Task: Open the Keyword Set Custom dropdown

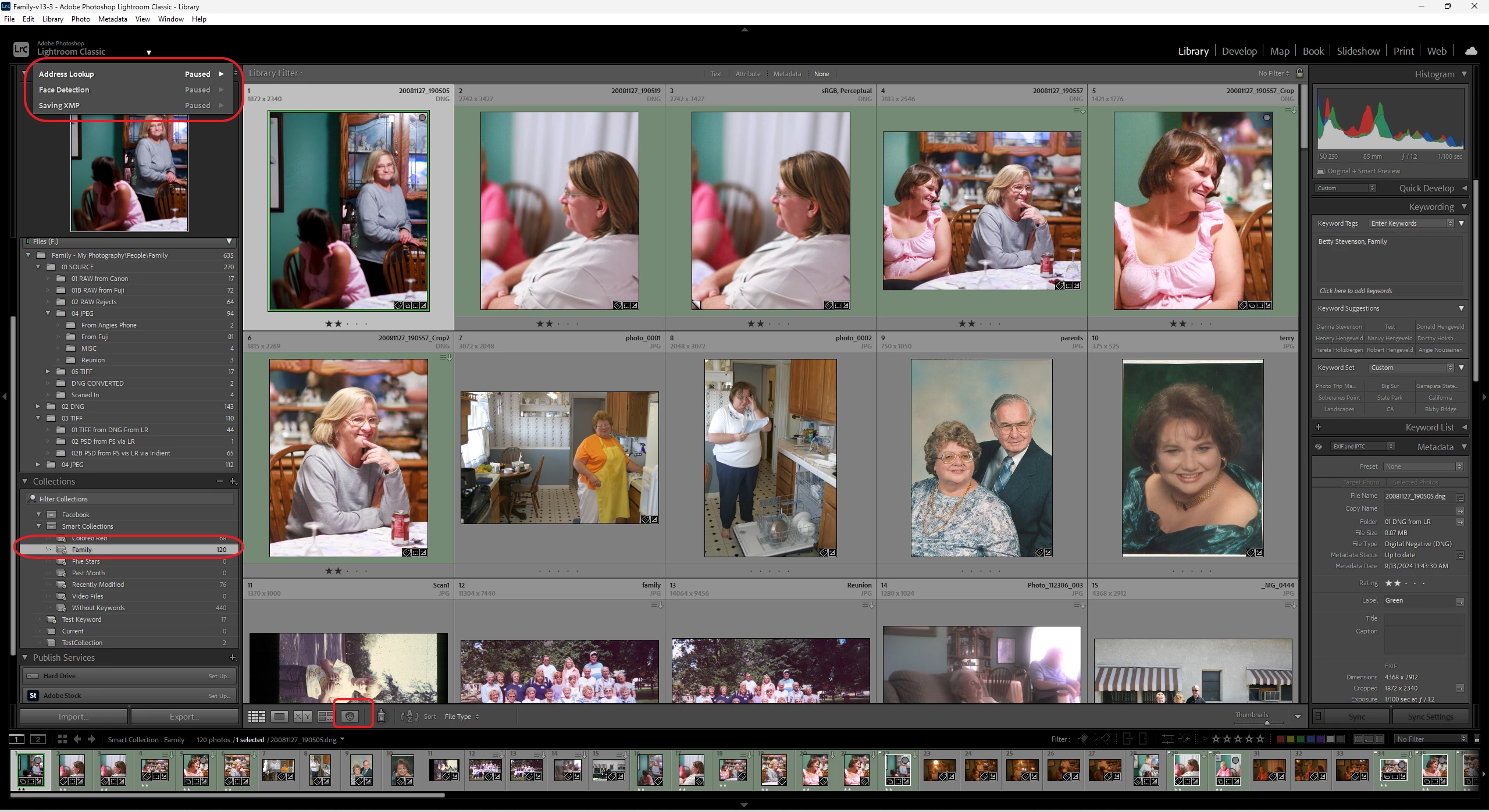Action: [1412, 368]
